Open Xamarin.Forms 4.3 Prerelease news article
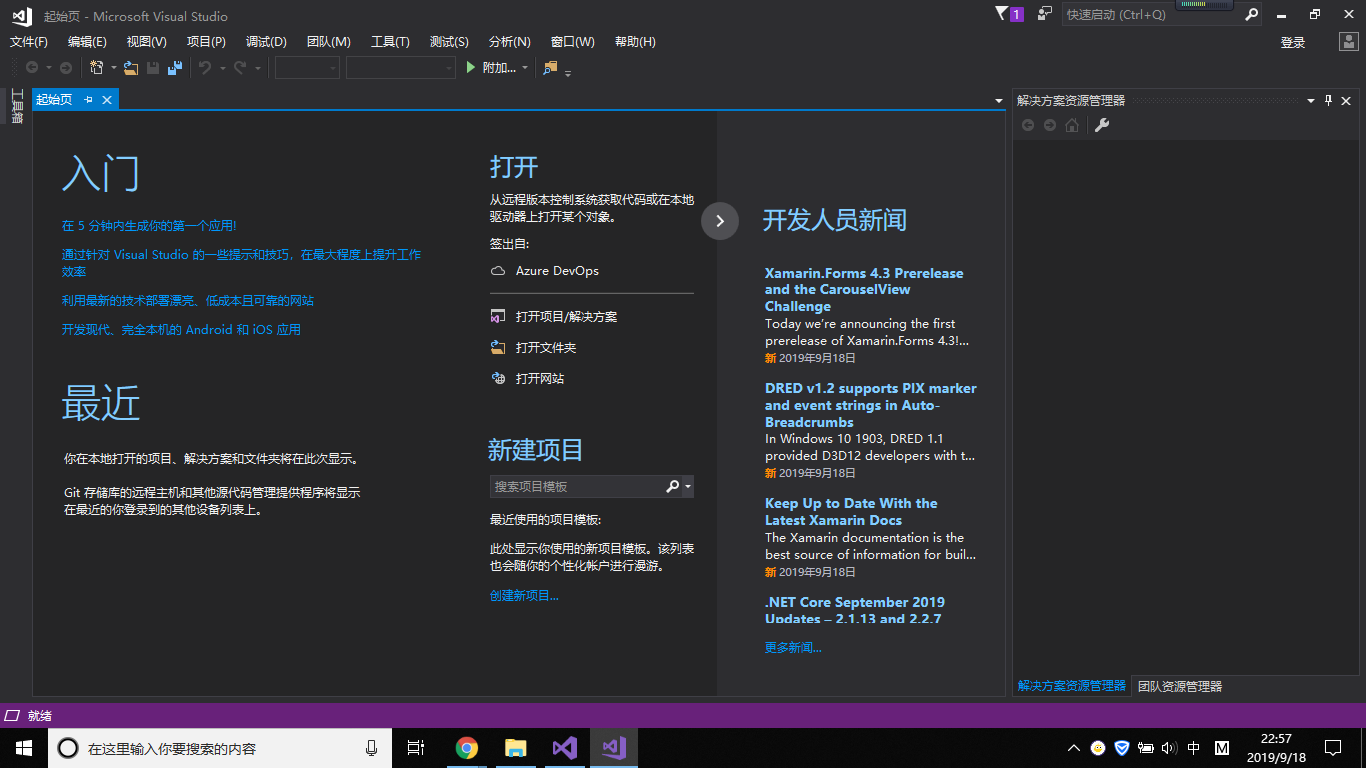Image resolution: width=1366 pixels, height=768 pixels. pyautogui.click(x=864, y=290)
